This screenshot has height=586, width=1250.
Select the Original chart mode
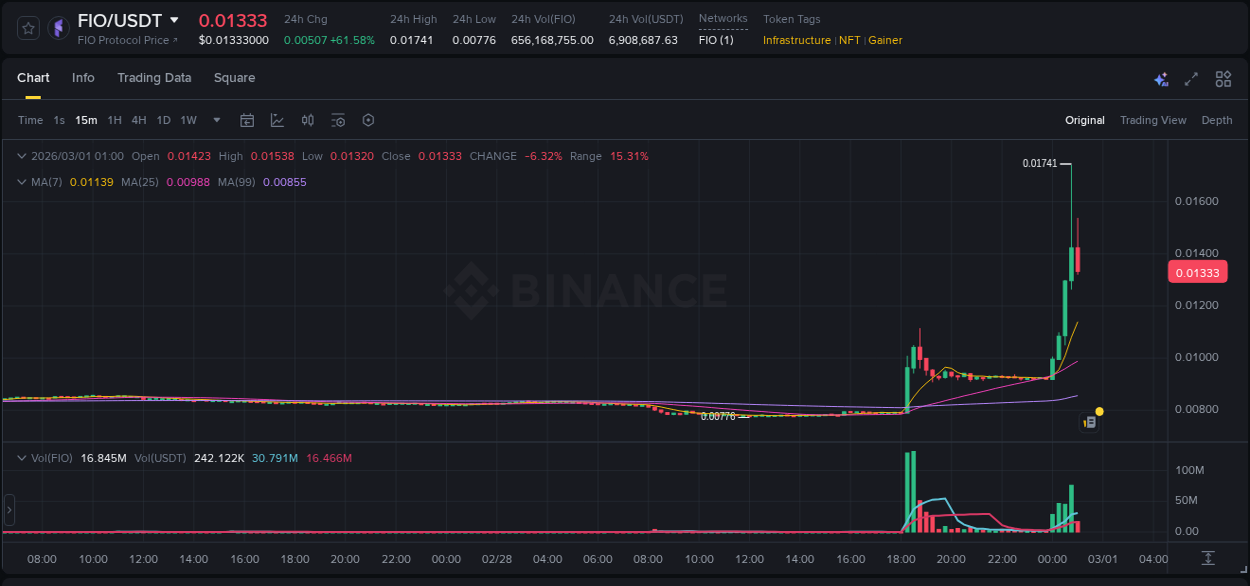pos(1084,119)
